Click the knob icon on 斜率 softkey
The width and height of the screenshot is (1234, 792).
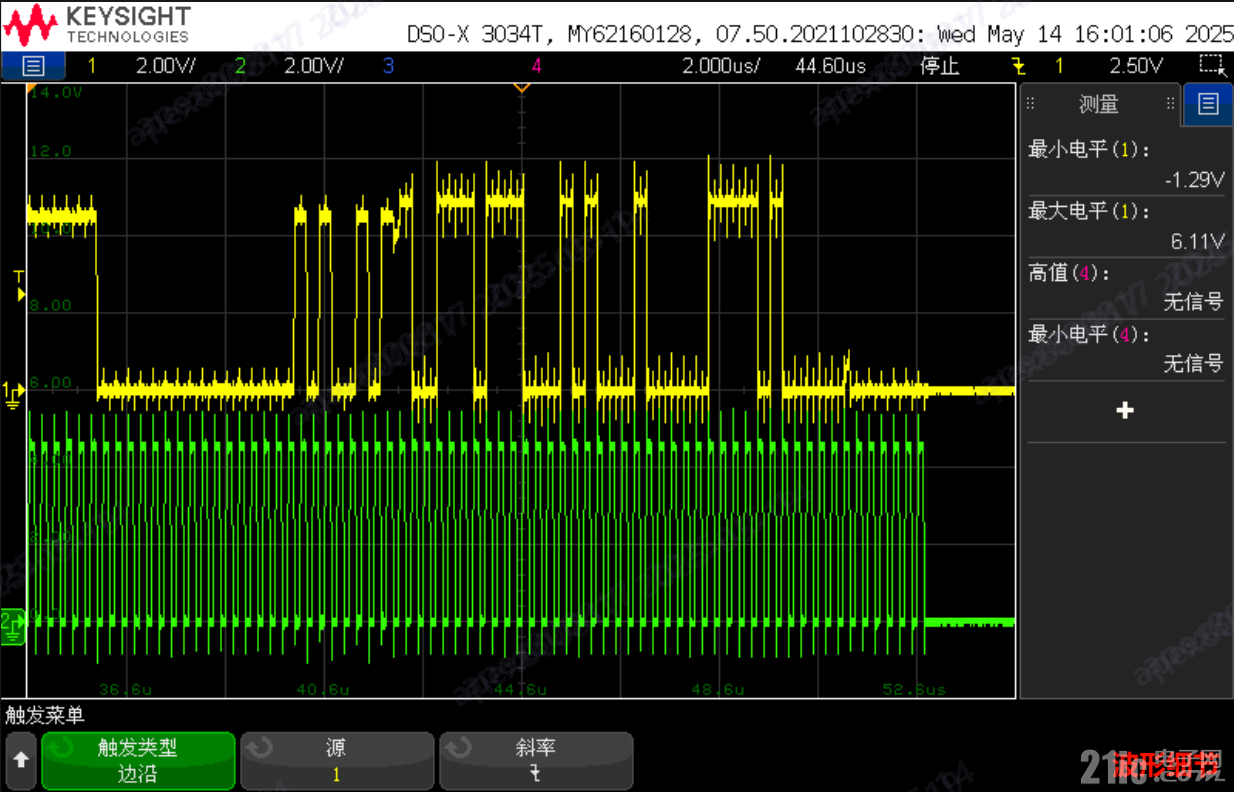(458, 747)
